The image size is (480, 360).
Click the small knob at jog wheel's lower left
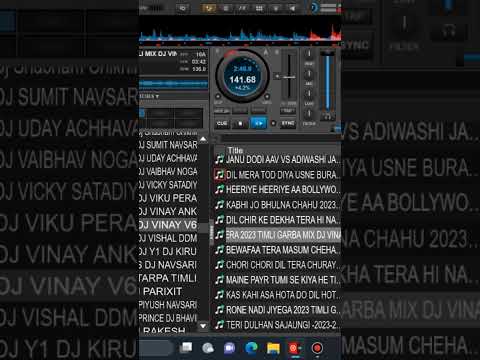(218, 97)
